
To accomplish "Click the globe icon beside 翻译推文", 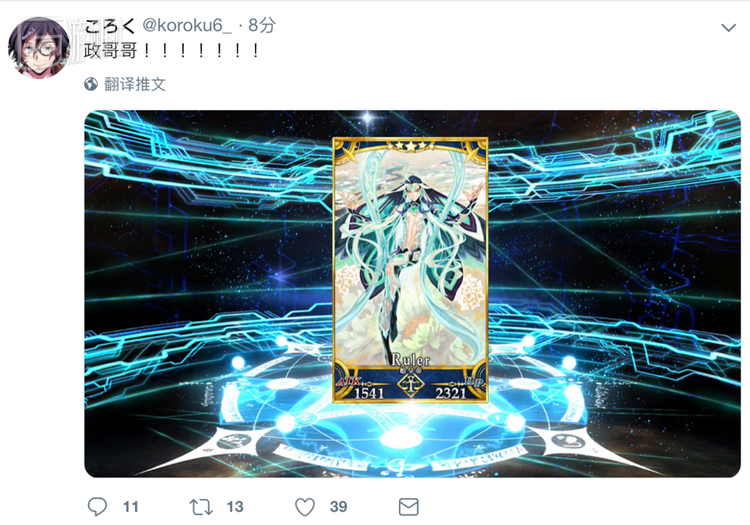I will (x=91, y=84).
